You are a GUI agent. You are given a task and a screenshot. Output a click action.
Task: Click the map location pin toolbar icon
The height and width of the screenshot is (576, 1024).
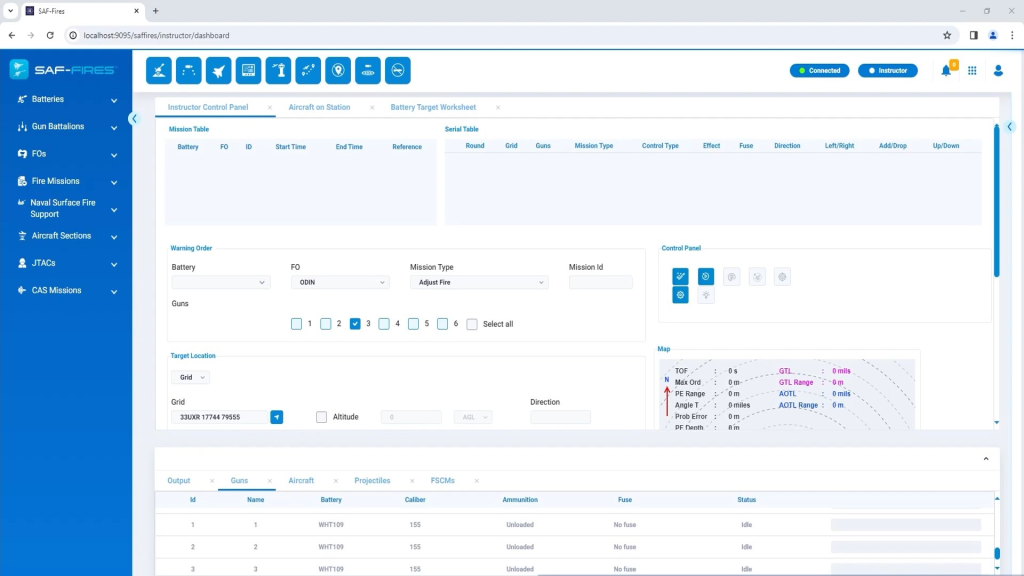pos(338,71)
